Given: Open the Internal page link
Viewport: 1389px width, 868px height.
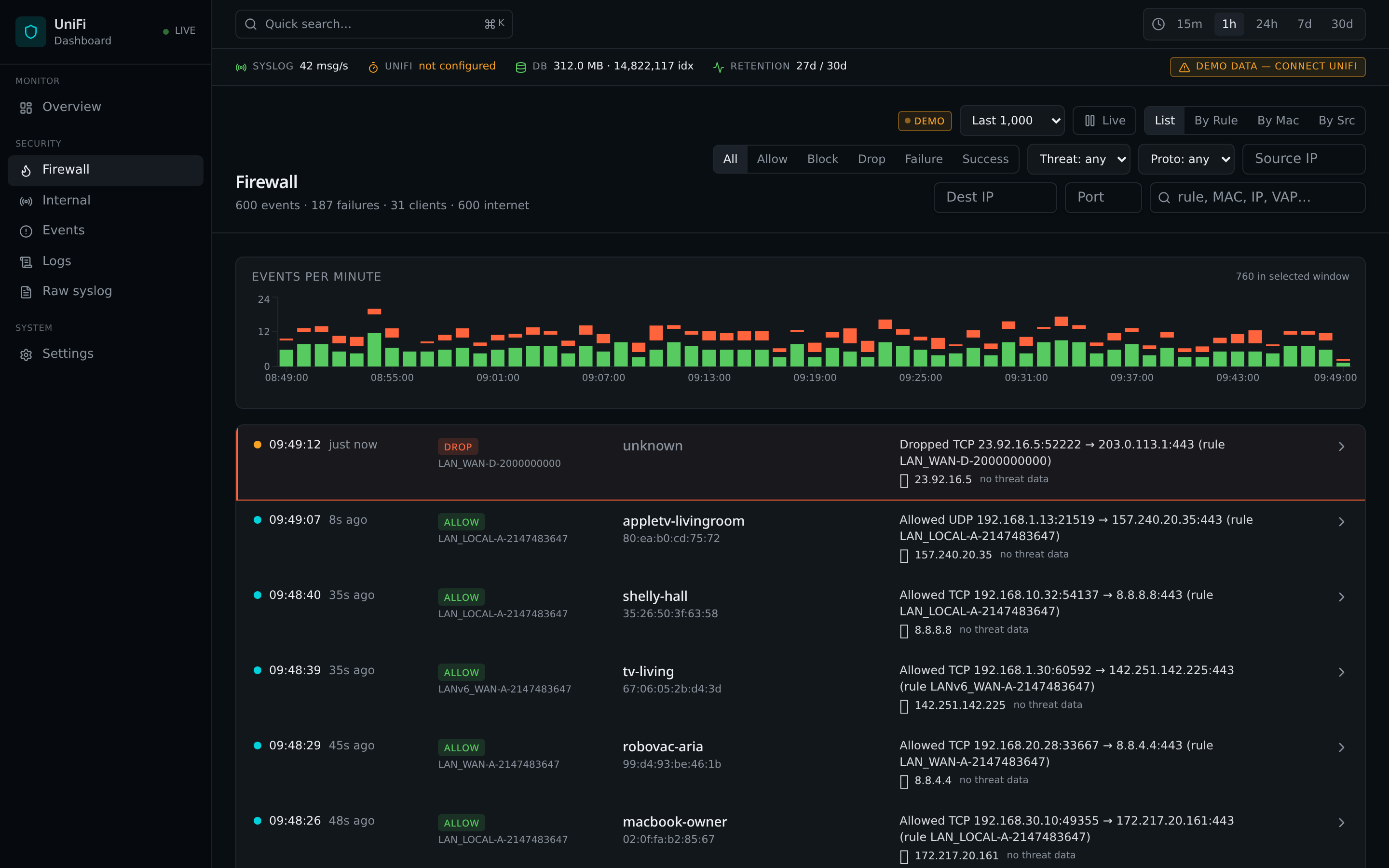Looking at the screenshot, I should pos(106,201).
